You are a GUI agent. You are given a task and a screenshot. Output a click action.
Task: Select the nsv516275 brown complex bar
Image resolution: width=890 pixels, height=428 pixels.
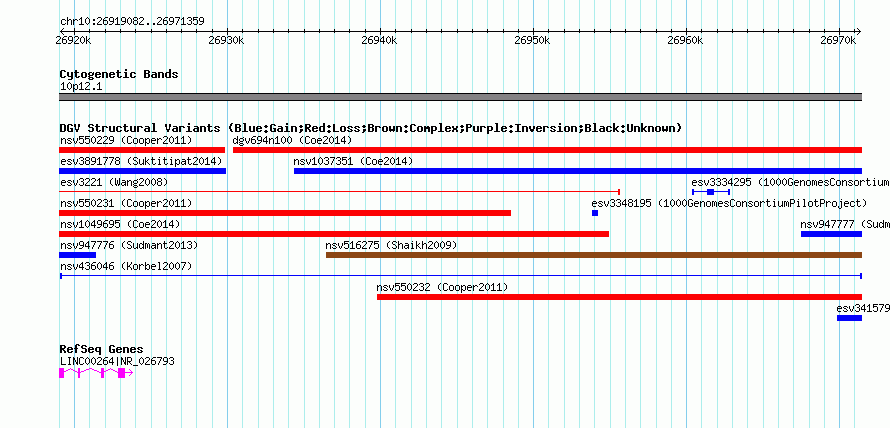594,255
